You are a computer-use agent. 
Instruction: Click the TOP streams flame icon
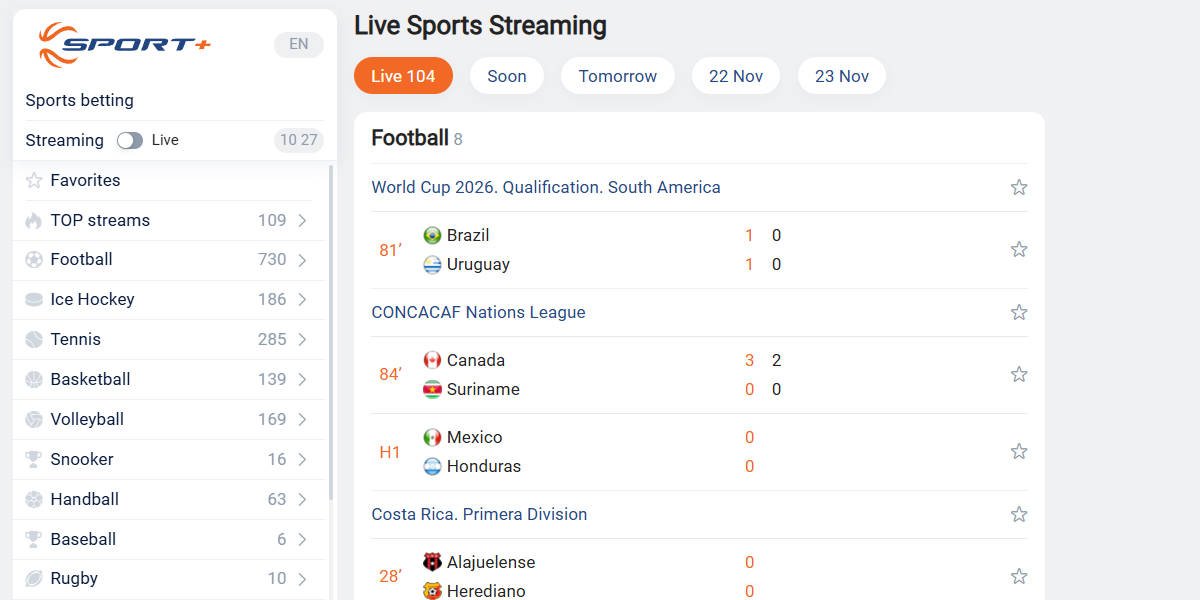tap(34, 221)
